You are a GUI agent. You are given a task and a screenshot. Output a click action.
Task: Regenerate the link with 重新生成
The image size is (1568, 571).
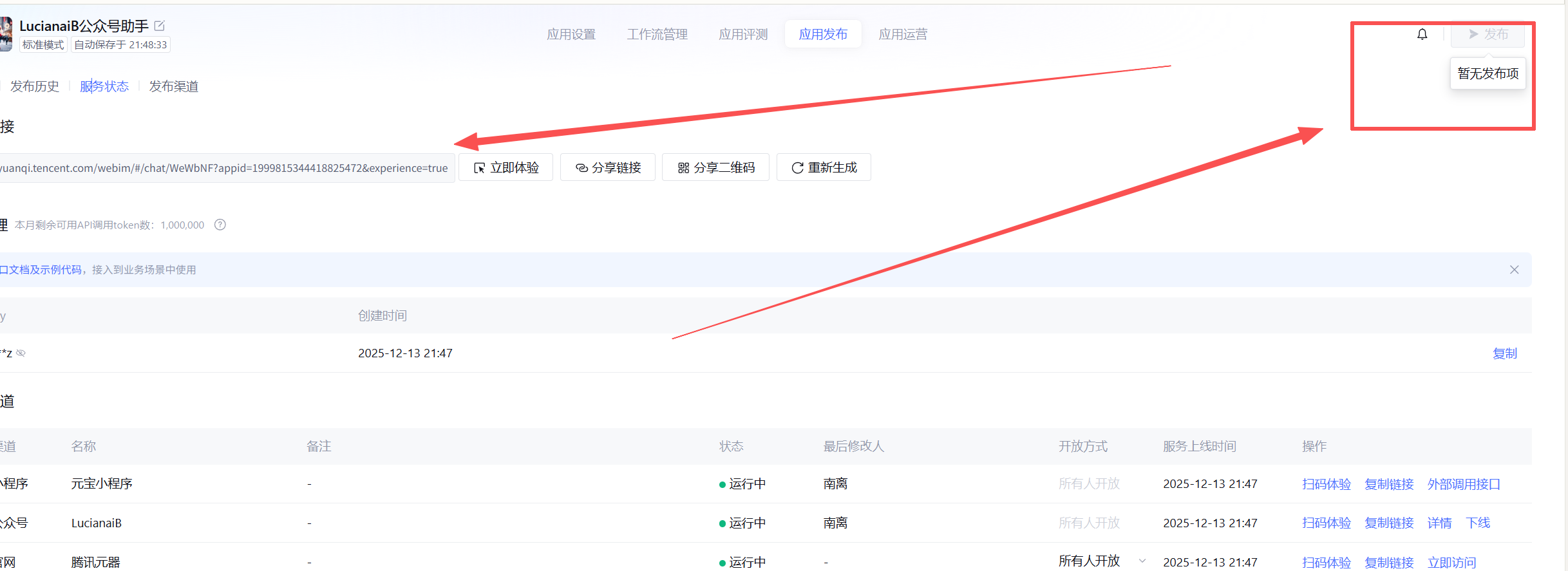pos(824,167)
